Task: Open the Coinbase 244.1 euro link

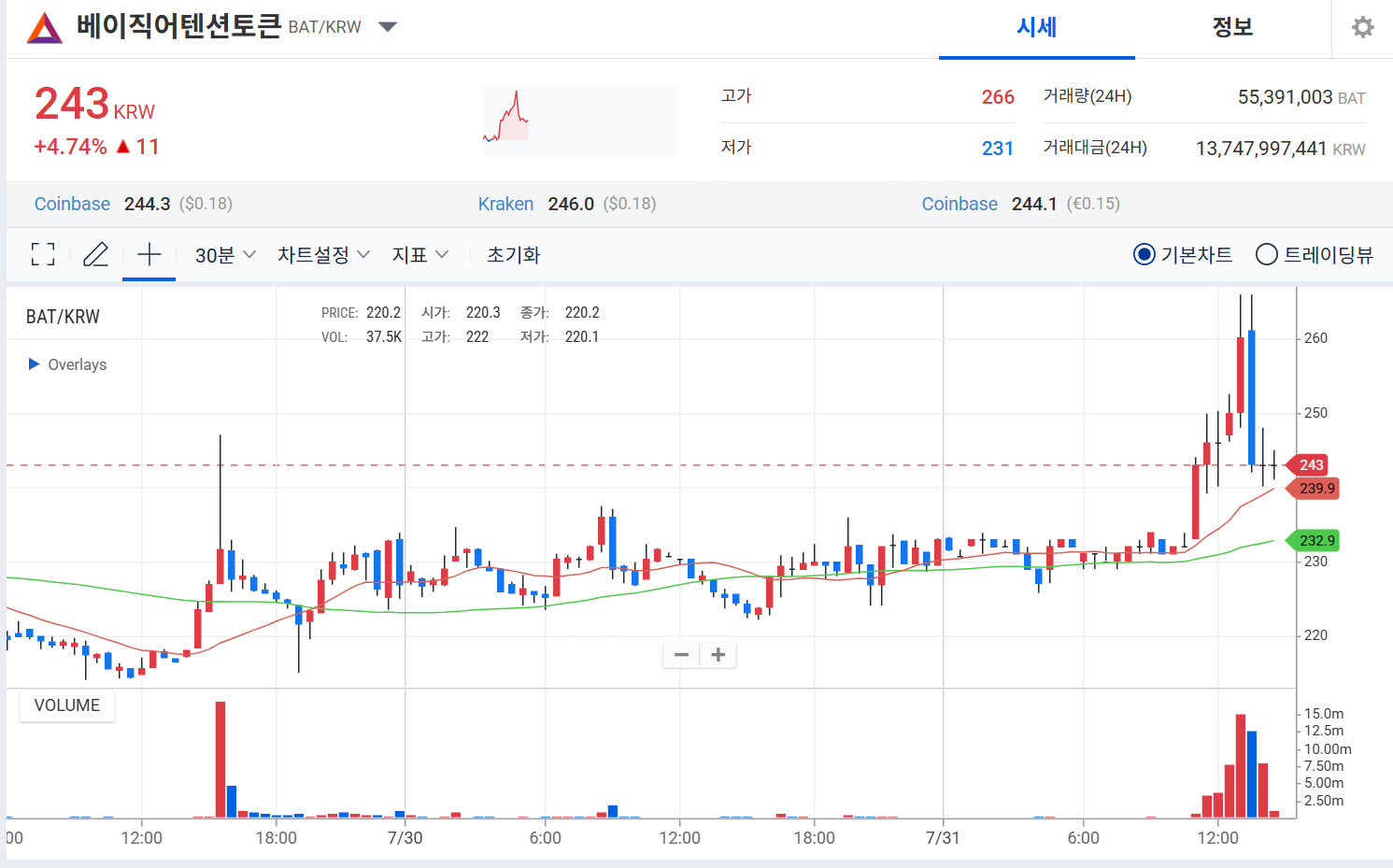Action: click(x=1021, y=204)
